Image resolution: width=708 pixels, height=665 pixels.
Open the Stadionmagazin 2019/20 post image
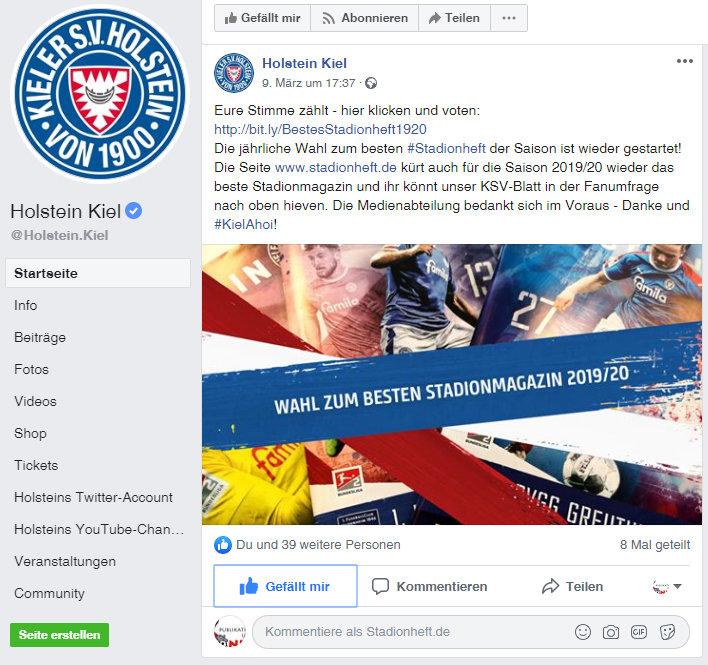coord(452,384)
